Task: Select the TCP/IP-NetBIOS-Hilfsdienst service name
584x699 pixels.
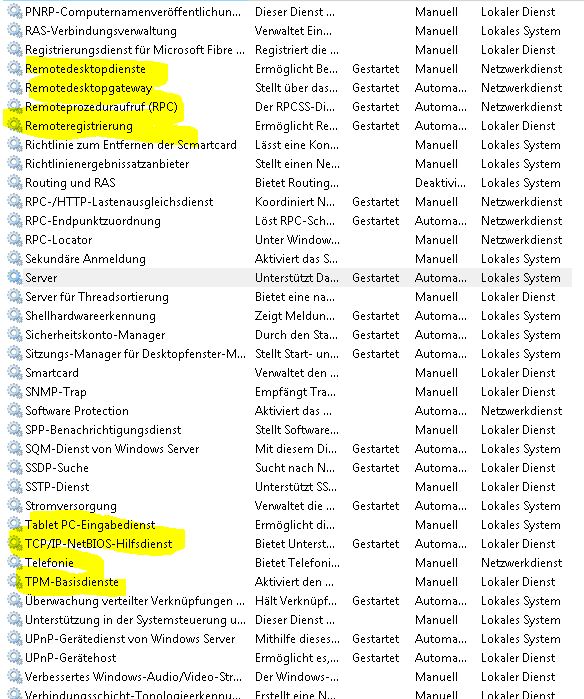Action: 99,544
